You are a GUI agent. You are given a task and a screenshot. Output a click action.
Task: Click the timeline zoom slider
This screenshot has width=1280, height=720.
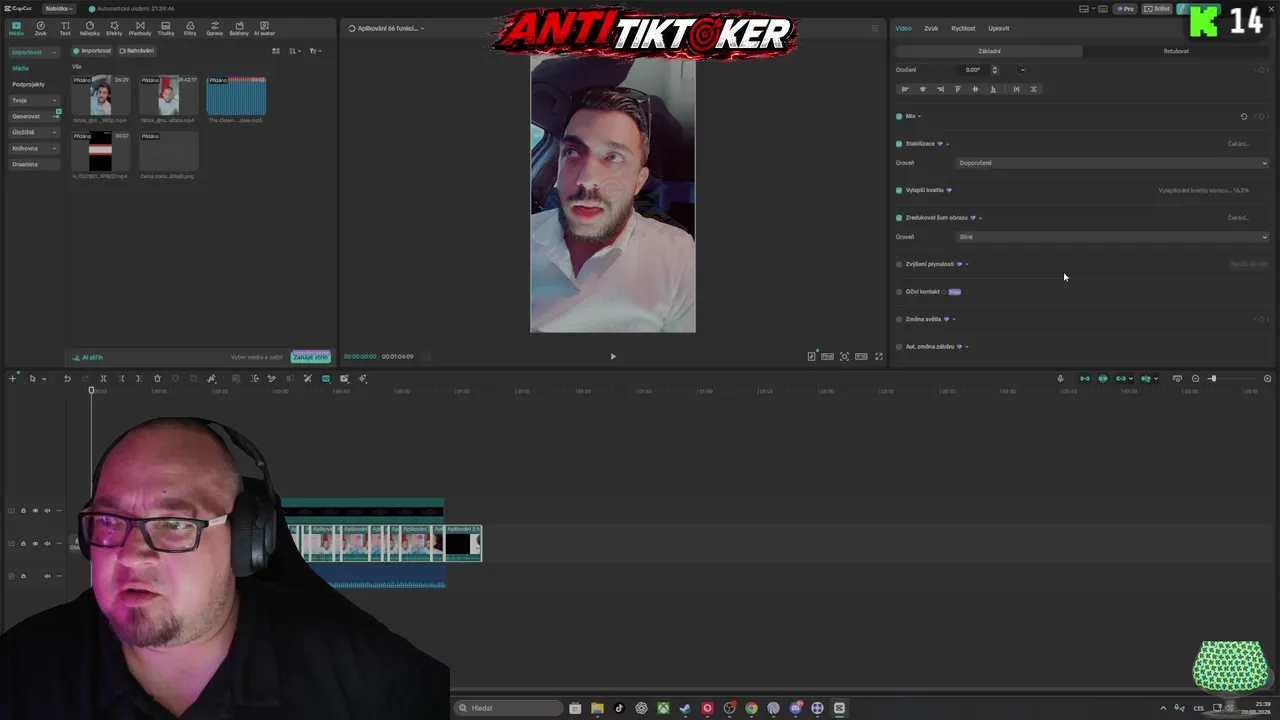click(1230, 379)
